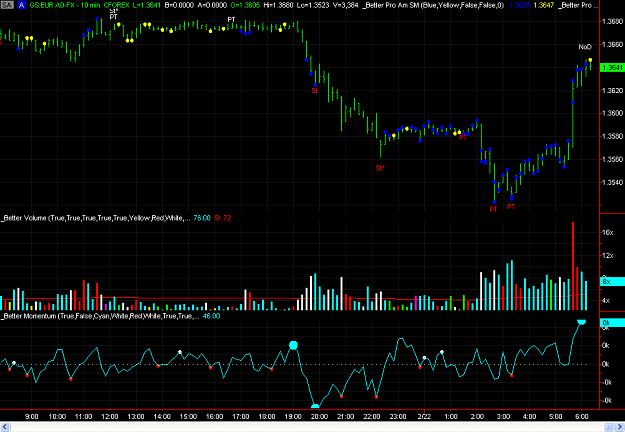Click the cyan 76.00 volume value
This screenshot has height=432, width=625.
point(202,218)
